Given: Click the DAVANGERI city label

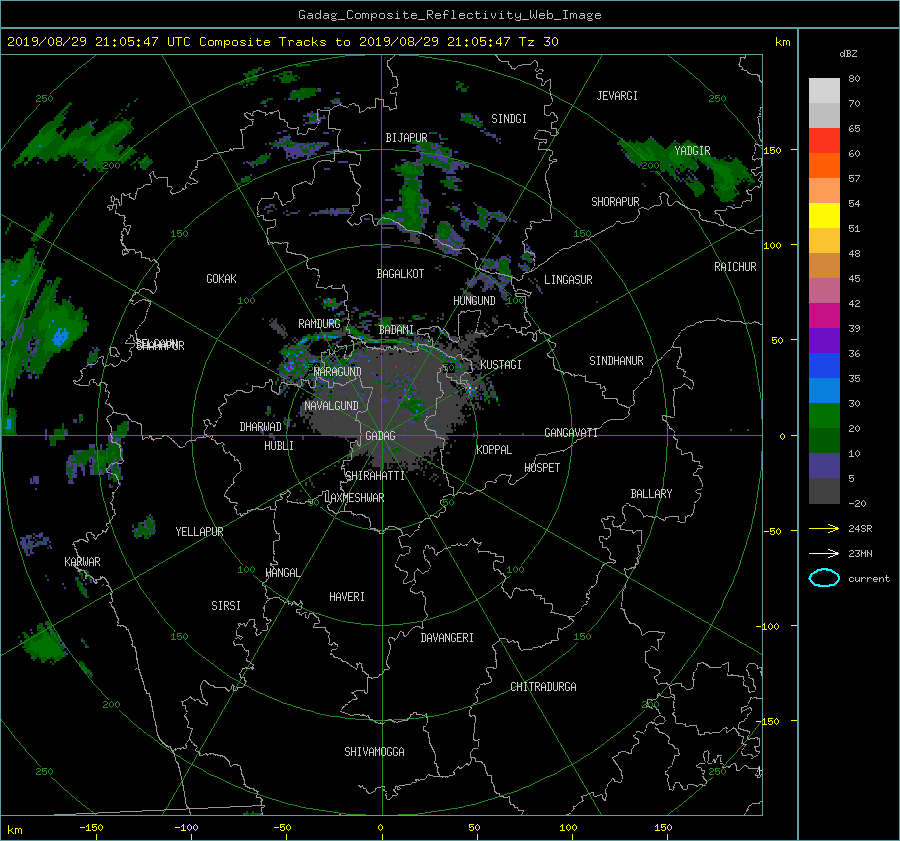Looking at the screenshot, I should (x=447, y=638).
